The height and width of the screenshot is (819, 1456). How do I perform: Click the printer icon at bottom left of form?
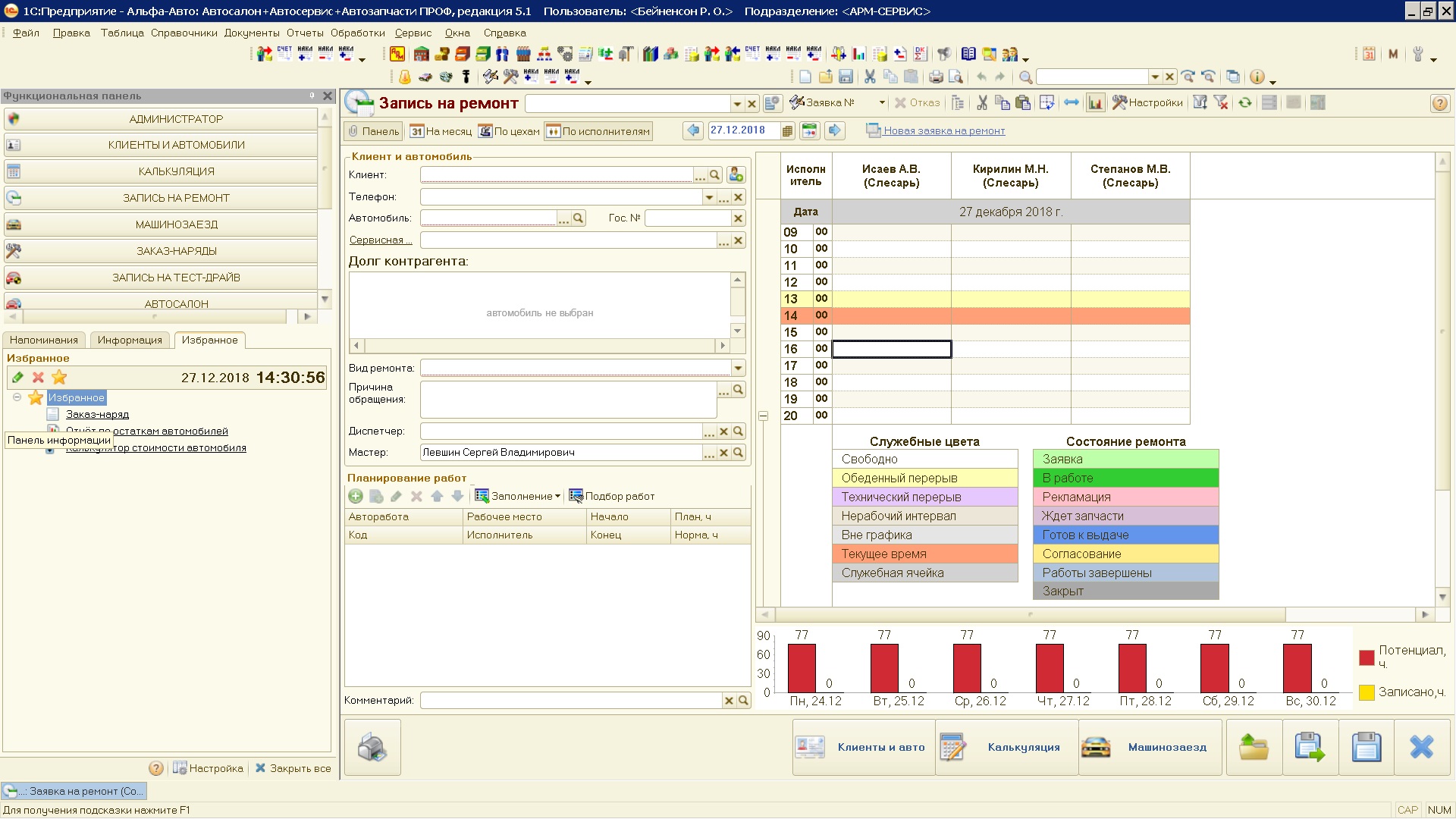(372, 748)
